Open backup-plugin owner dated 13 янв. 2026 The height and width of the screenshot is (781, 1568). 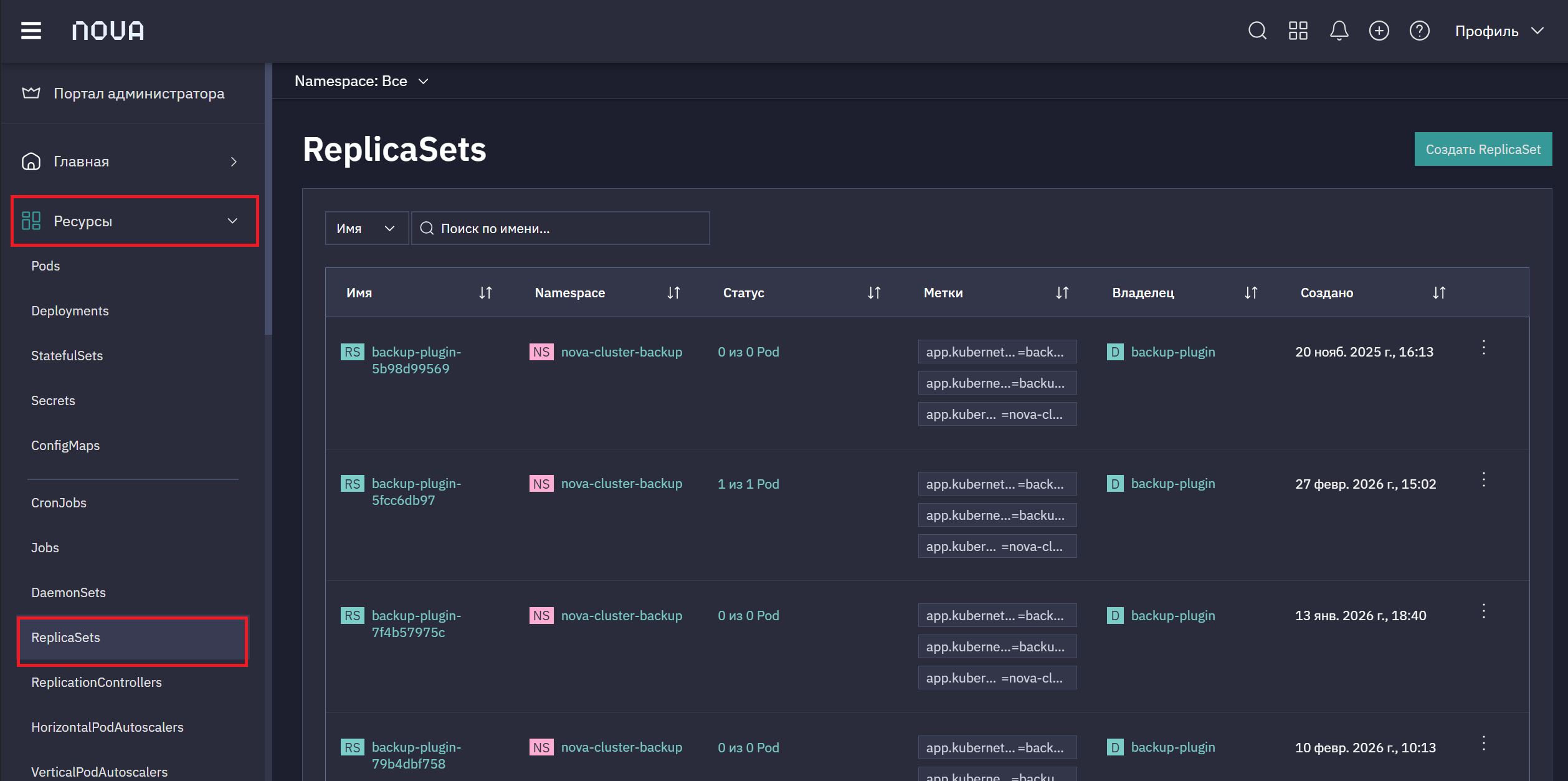point(1173,616)
